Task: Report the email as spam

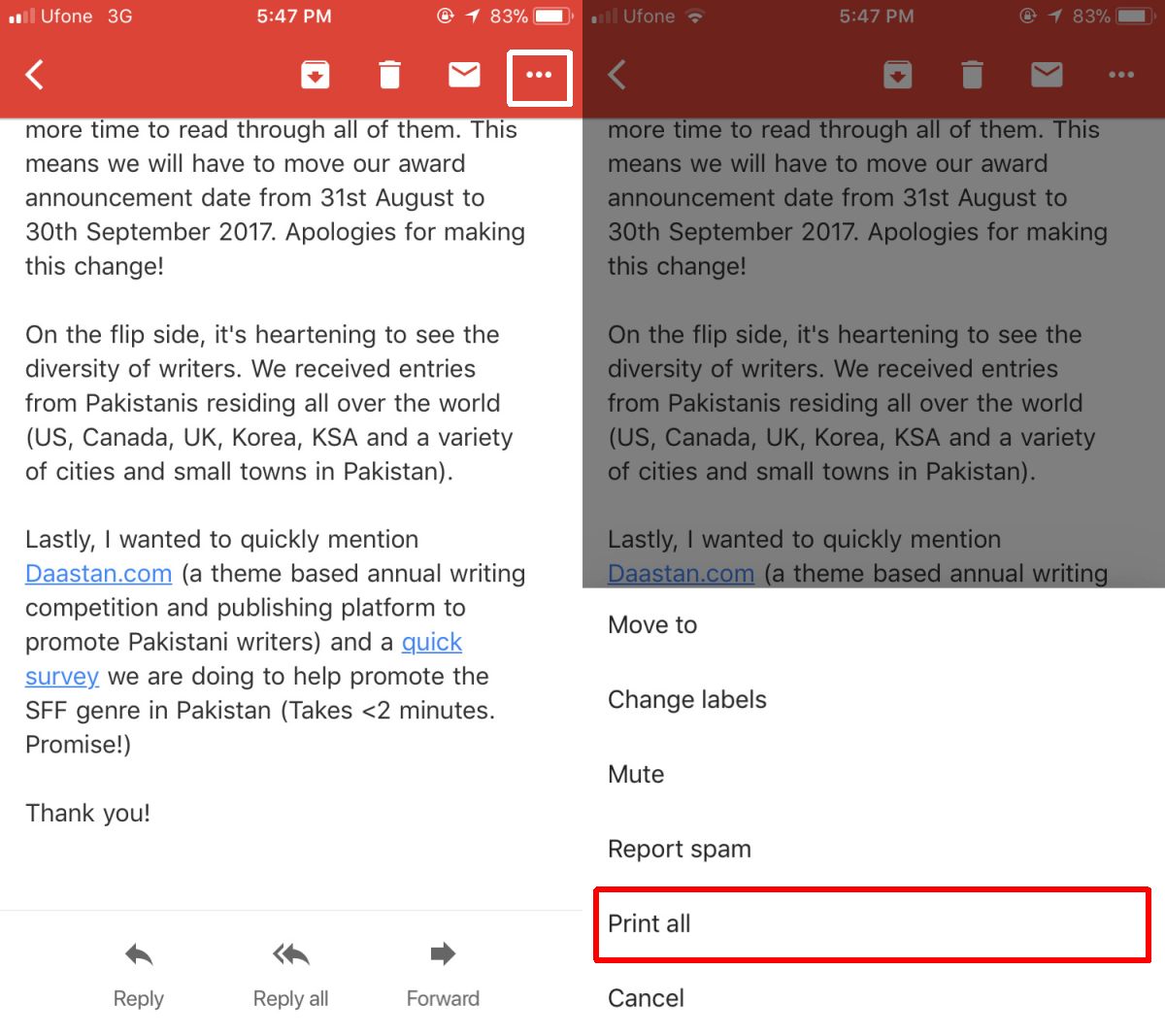Action: [679, 849]
